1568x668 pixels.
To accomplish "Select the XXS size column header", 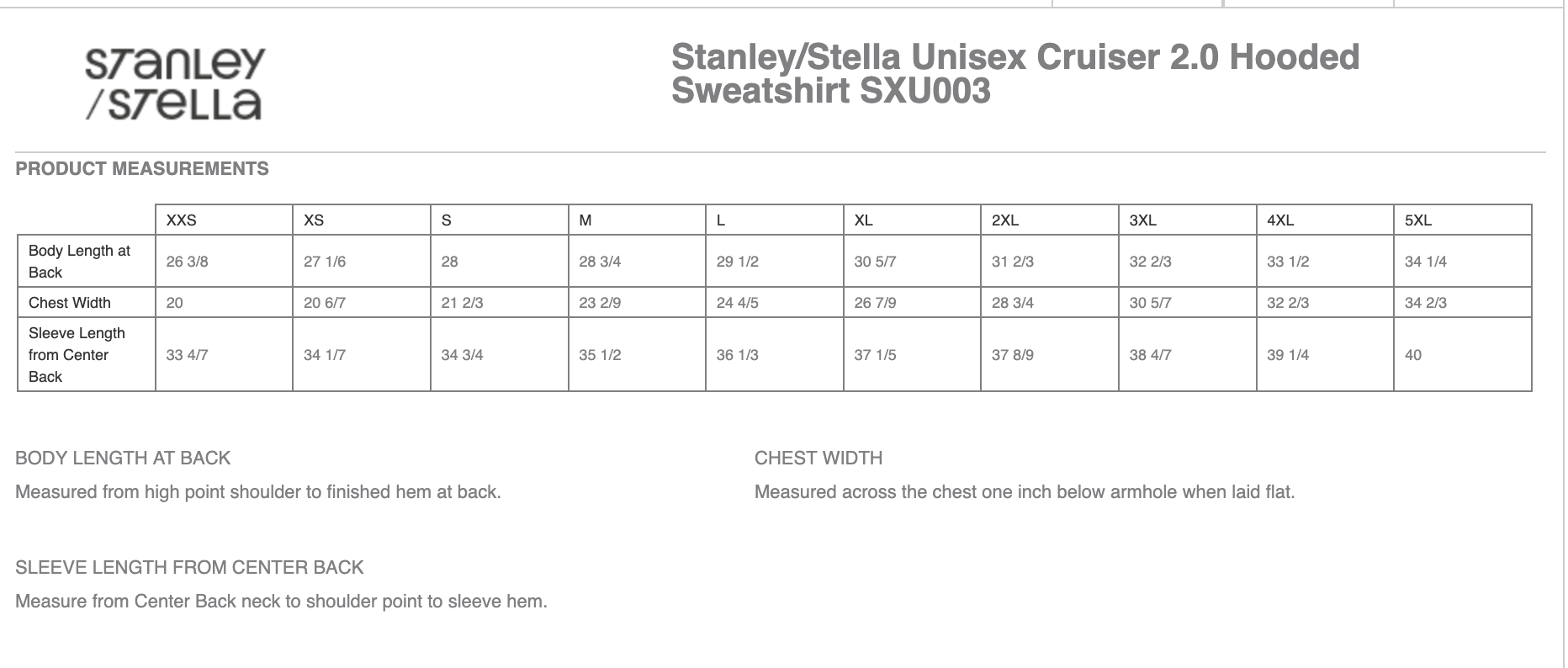I will pyautogui.click(x=182, y=220).
